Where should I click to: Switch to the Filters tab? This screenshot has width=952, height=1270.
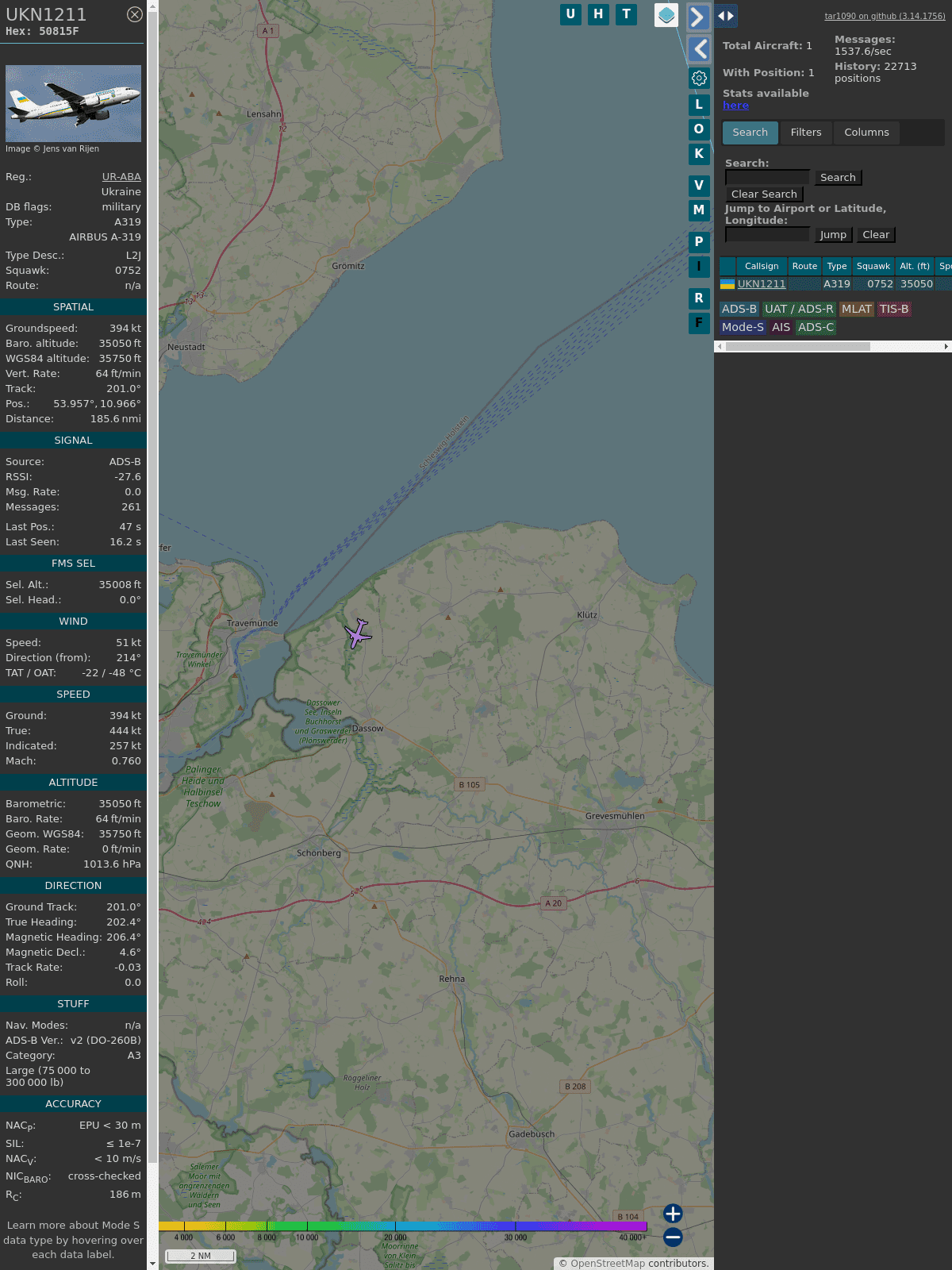point(806,133)
